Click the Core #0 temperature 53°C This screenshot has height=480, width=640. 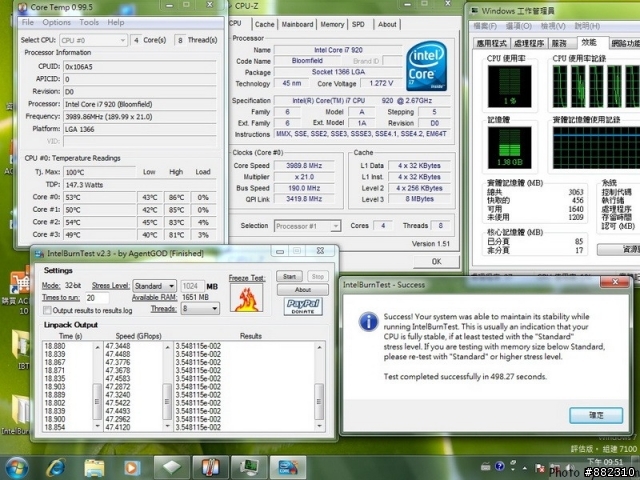(x=100, y=198)
